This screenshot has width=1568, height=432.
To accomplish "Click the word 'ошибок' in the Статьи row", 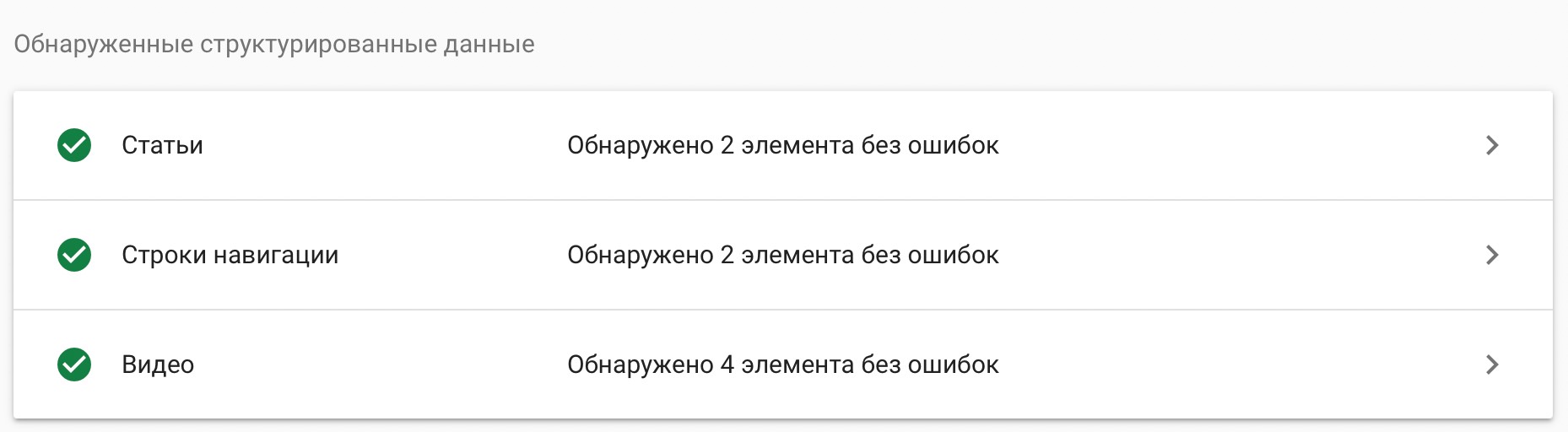I will [954, 145].
